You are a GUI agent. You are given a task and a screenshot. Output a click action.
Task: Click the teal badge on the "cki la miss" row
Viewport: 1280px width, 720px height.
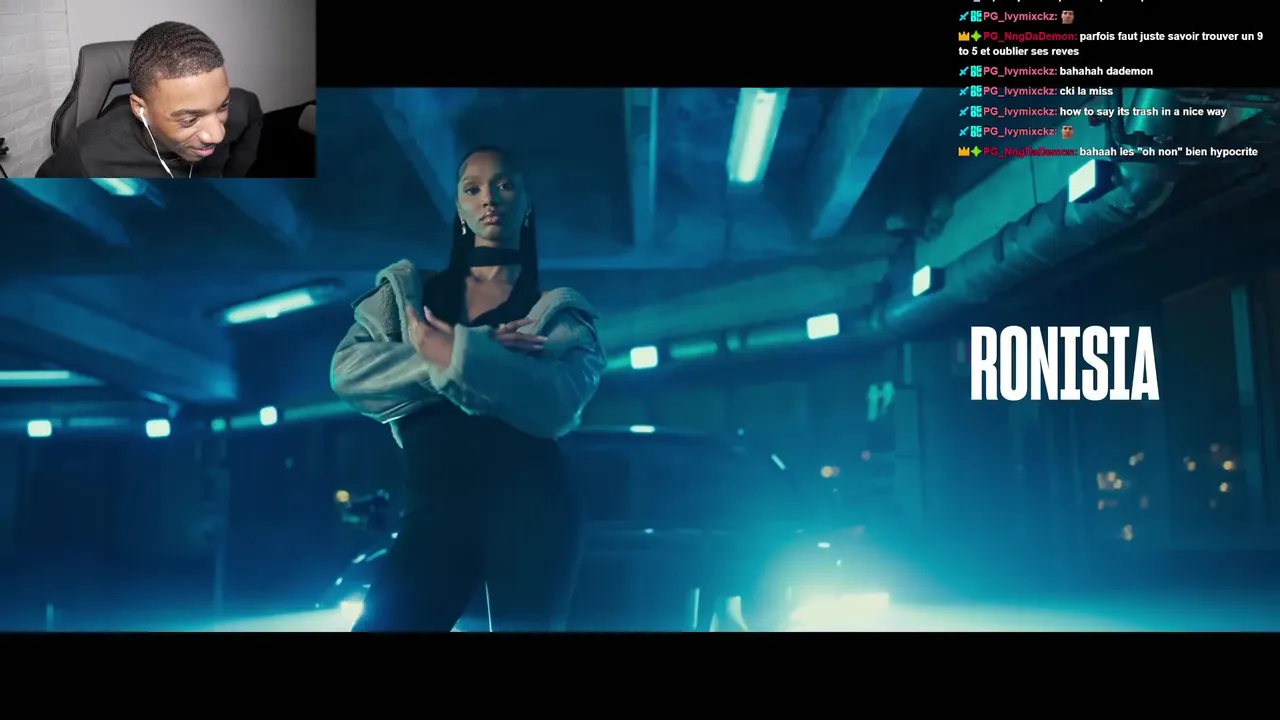pyautogui.click(x=976, y=91)
